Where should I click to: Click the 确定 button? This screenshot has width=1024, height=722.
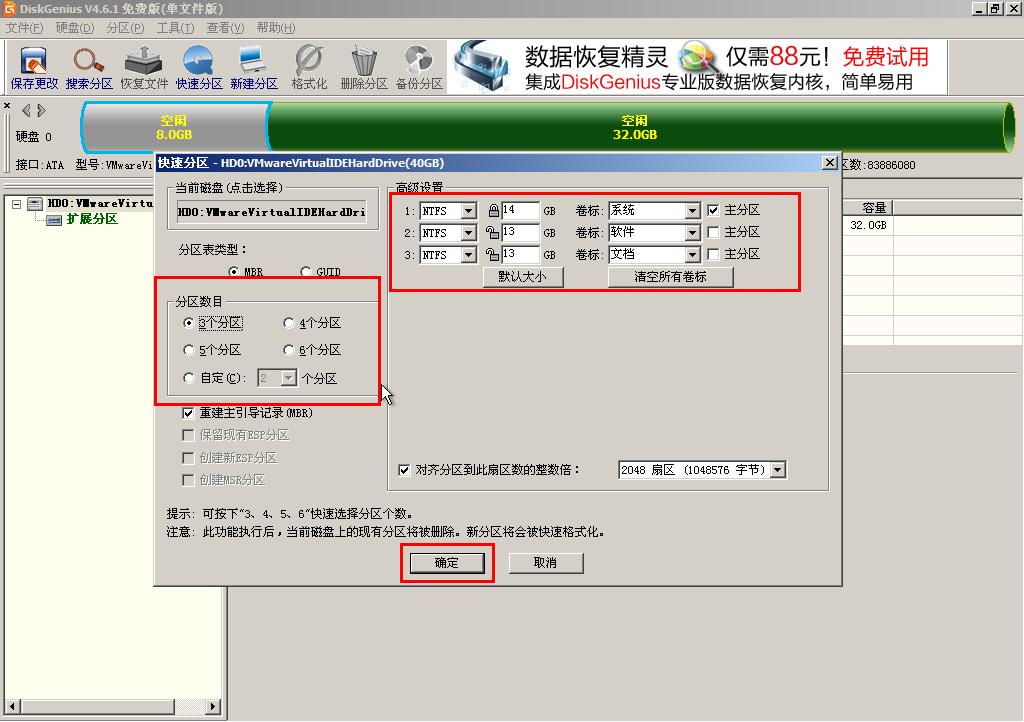pyautogui.click(x=447, y=563)
